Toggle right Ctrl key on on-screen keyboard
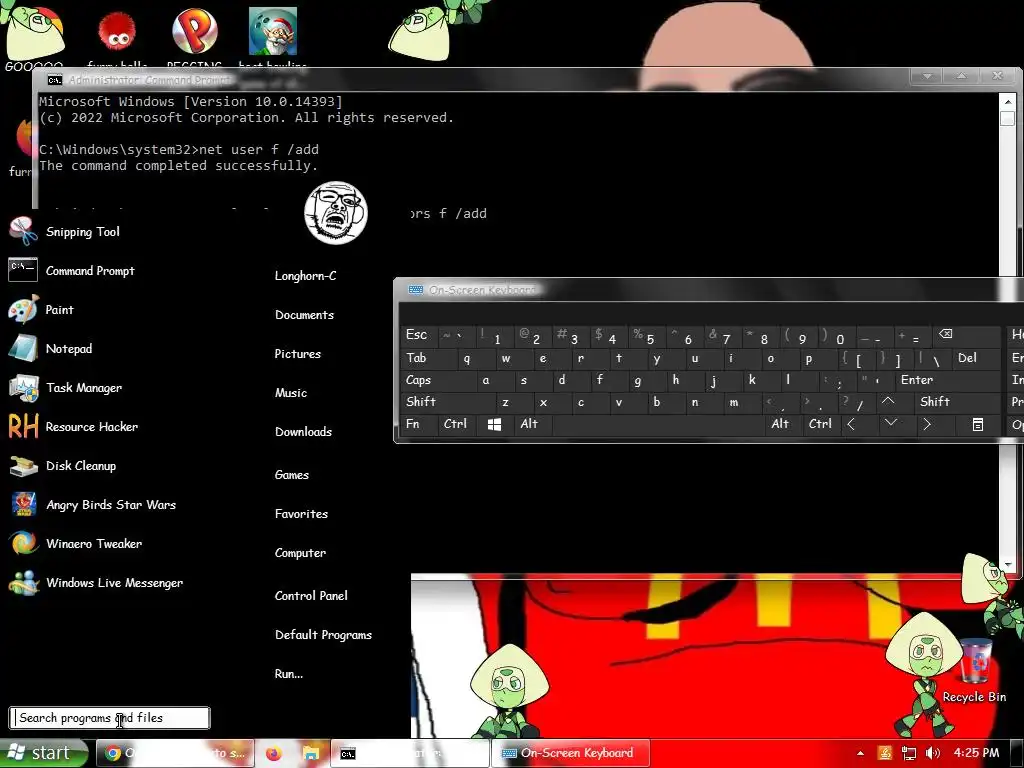Screen dimensions: 1024x768 [820, 424]
